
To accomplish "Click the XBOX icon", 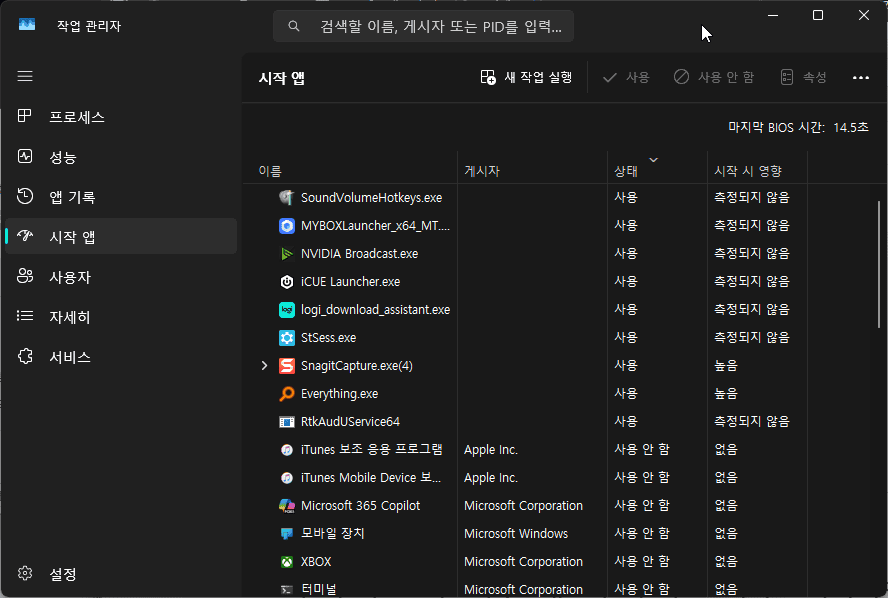I will coord(287,562).
